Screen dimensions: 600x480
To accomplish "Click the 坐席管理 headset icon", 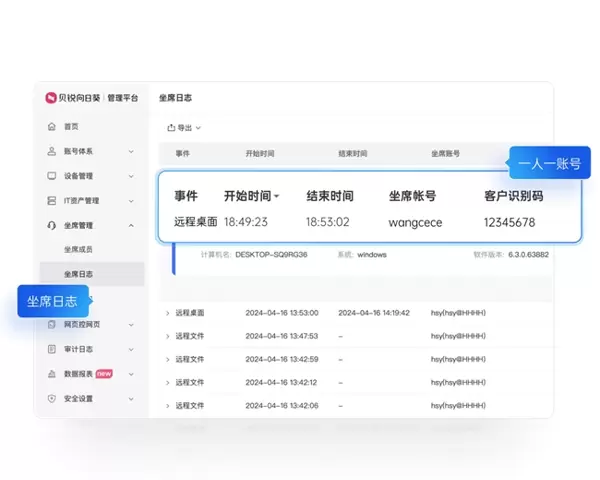I will tap(51, 225).
